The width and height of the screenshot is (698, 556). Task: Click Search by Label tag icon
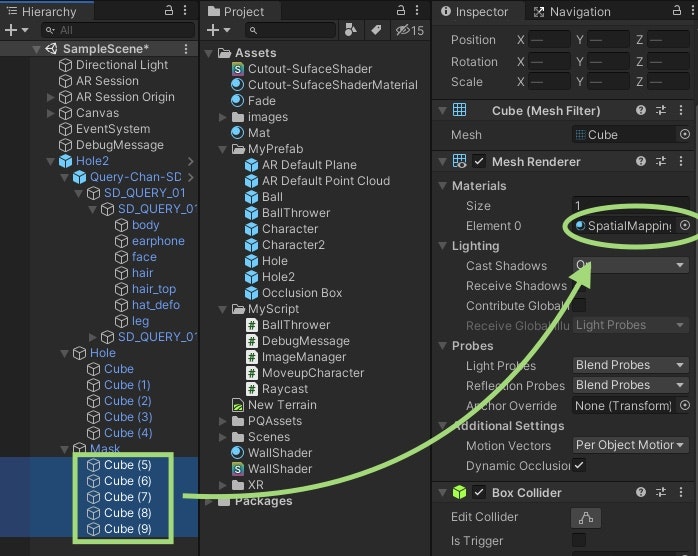[376, 30]
